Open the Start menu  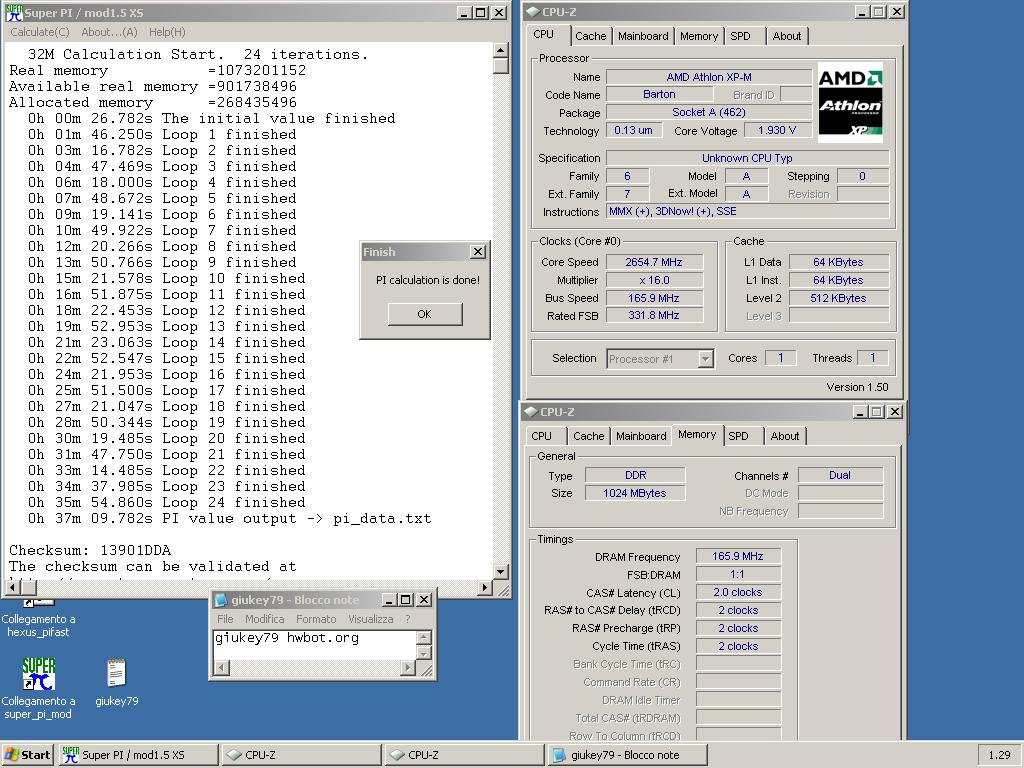click(27, 755)
